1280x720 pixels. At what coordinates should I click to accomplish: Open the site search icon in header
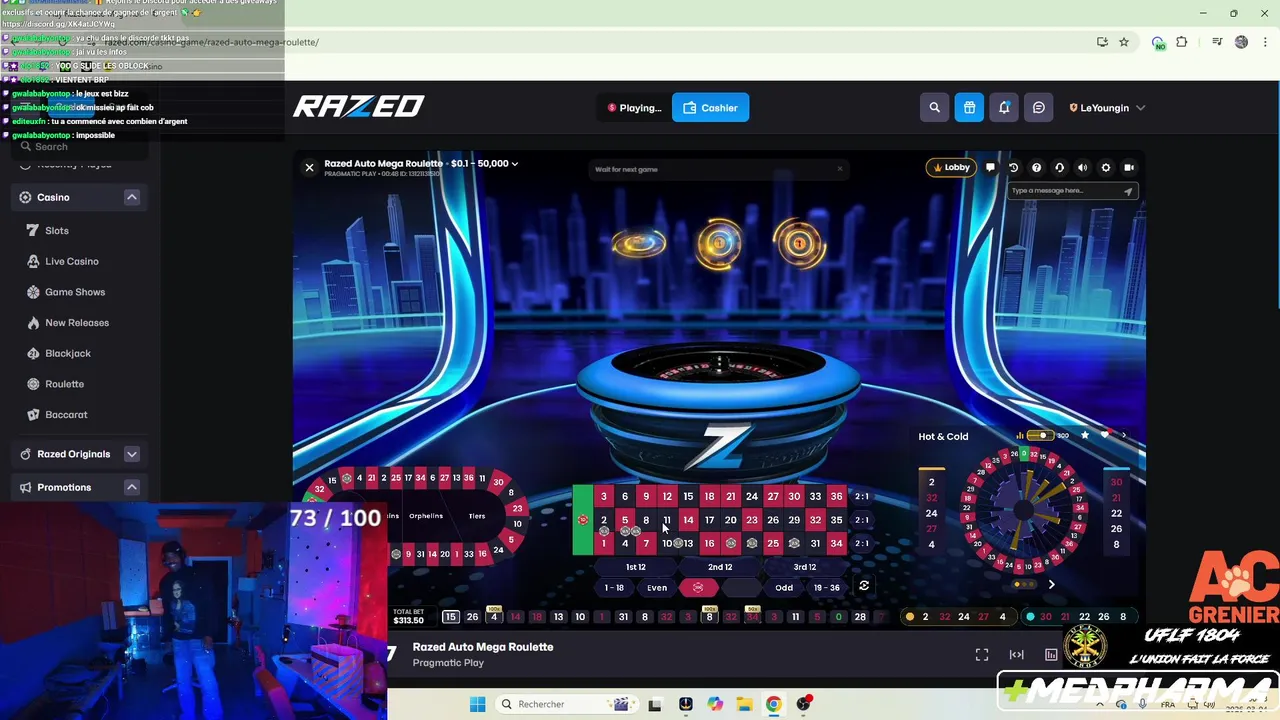click(x=934, y=108)
